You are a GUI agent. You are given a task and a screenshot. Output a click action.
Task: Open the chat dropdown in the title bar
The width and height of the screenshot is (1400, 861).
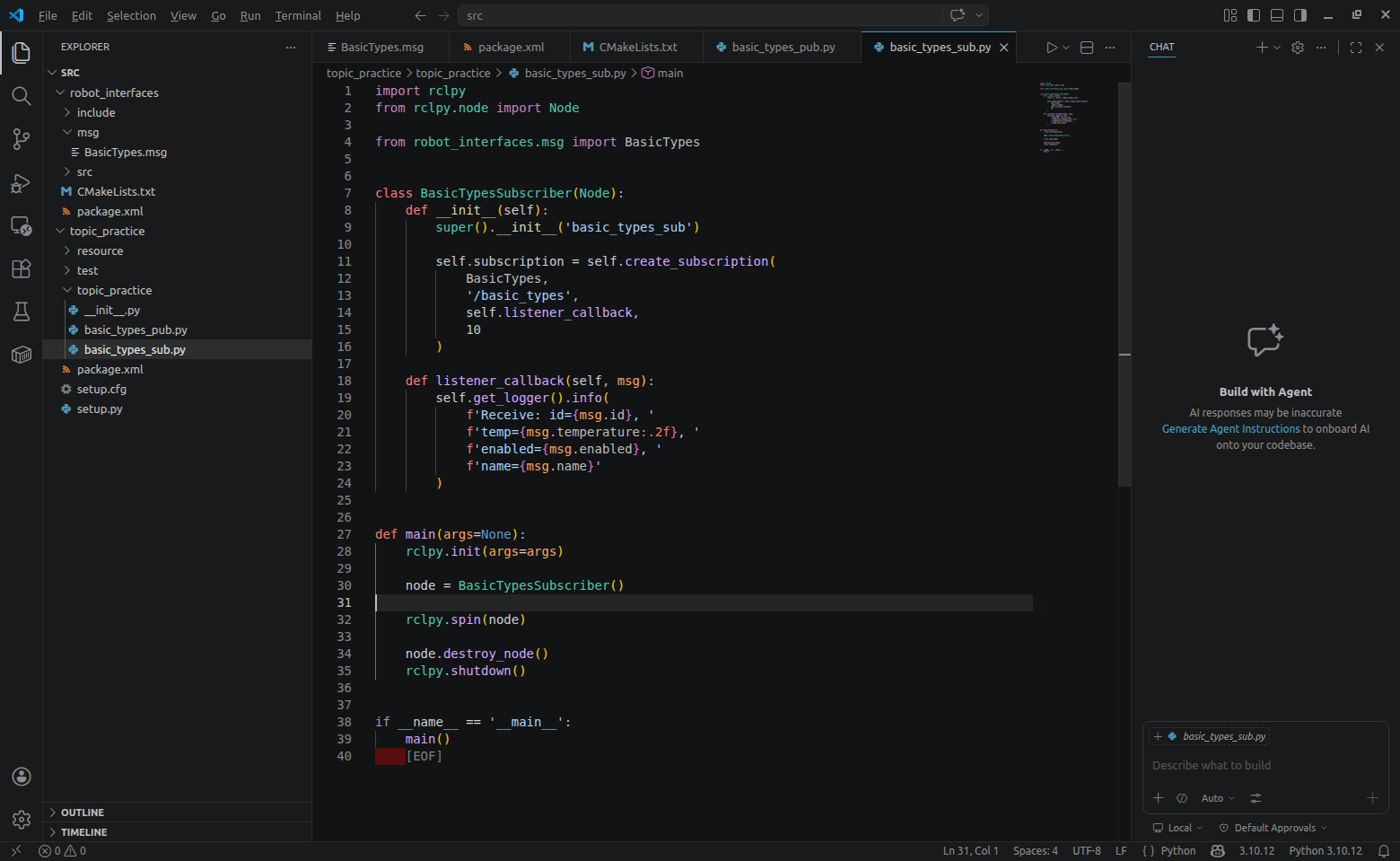point(979,15)
